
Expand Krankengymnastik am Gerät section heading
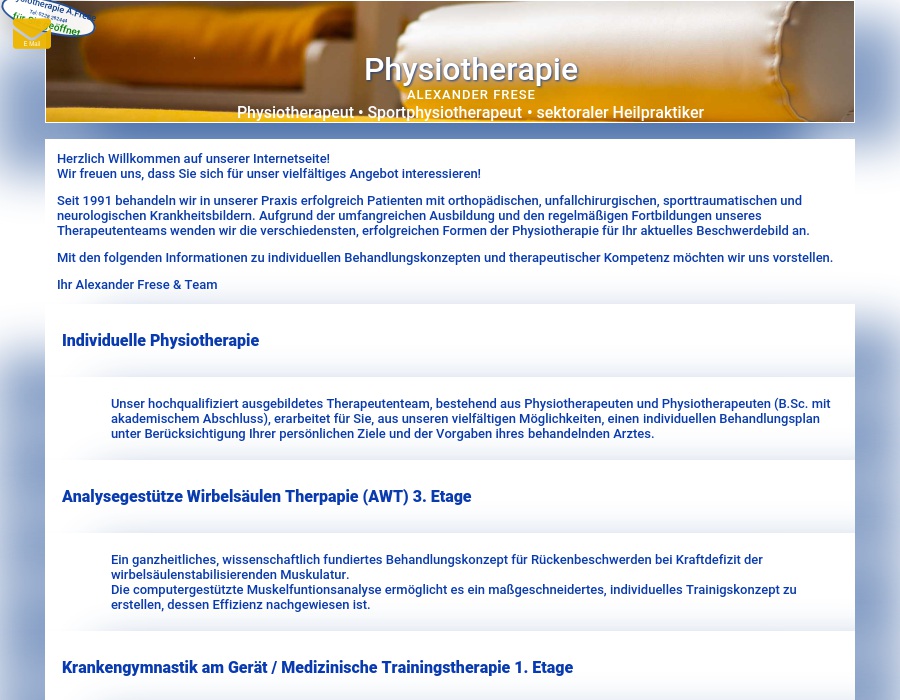317,667
